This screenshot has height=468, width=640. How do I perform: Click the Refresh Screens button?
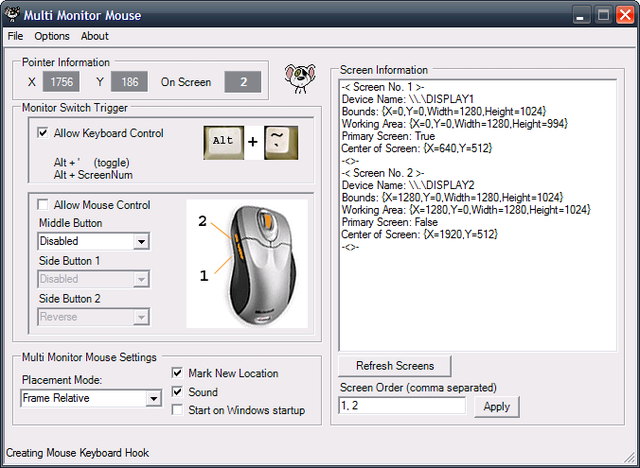(395, 366)
